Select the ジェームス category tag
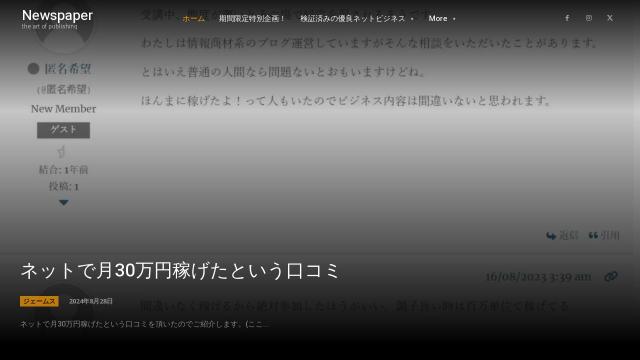The width and height of the screenshot is (640, 360). tap(39, 301)
